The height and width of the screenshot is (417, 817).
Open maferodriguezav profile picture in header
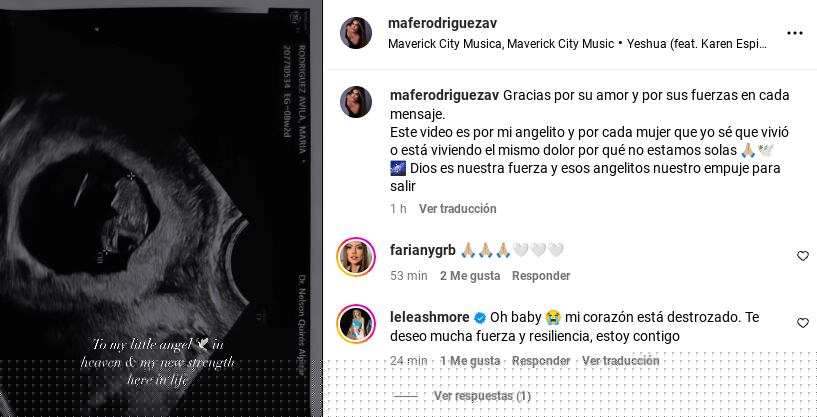356,33
